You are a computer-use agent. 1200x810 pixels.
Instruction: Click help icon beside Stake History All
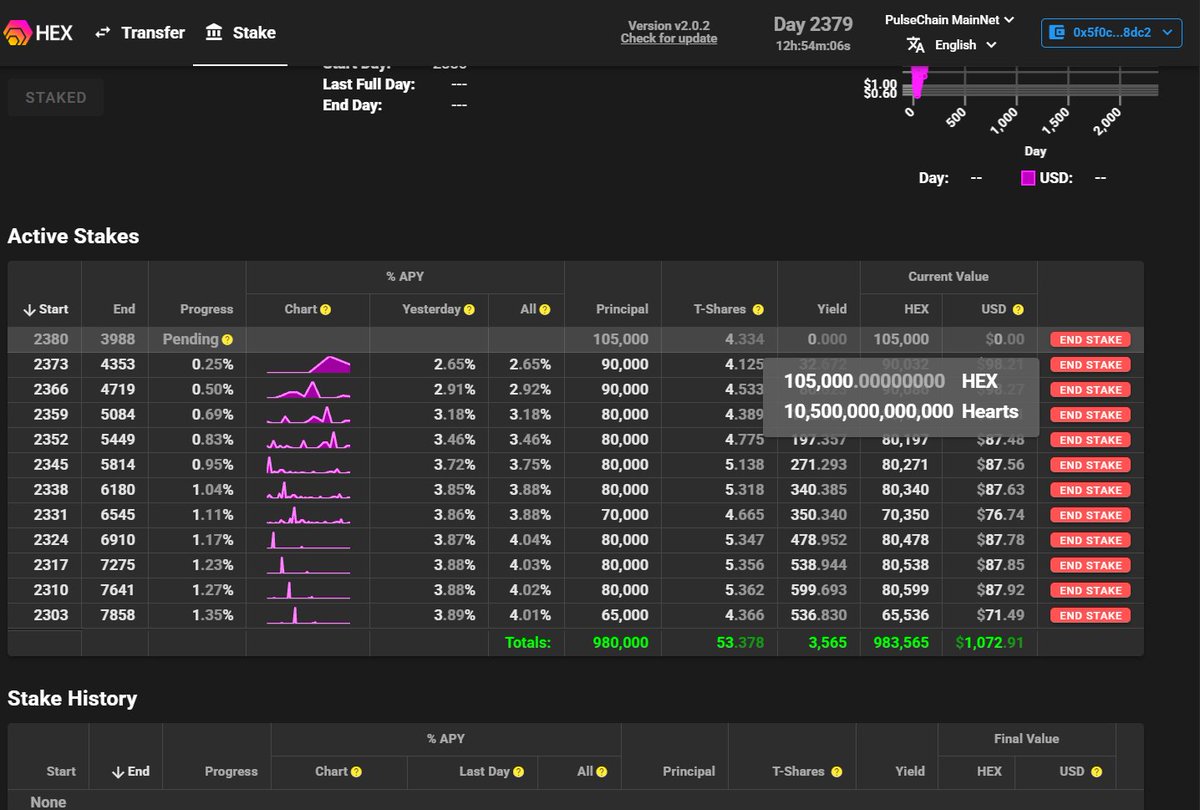click(602, 772)
